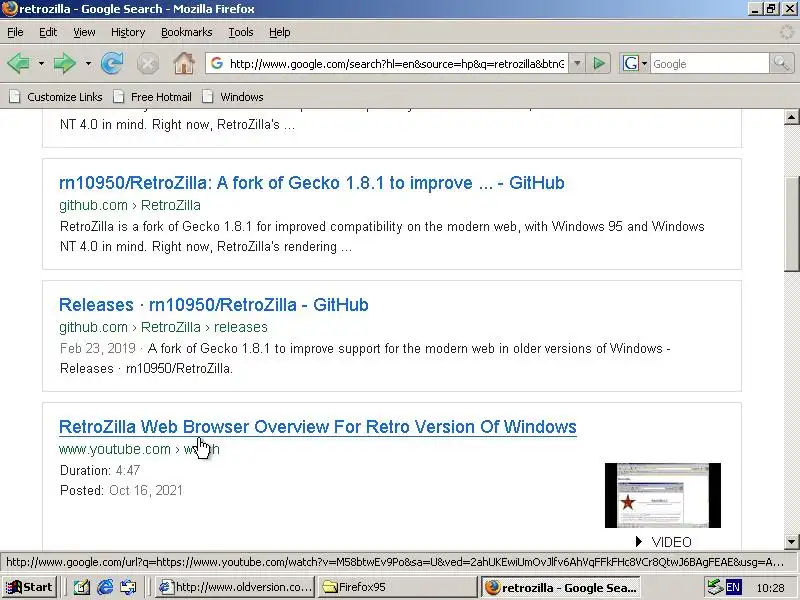Screen dimensions: 800x600
Task: Go to the Home page
Action: point(184,64)
